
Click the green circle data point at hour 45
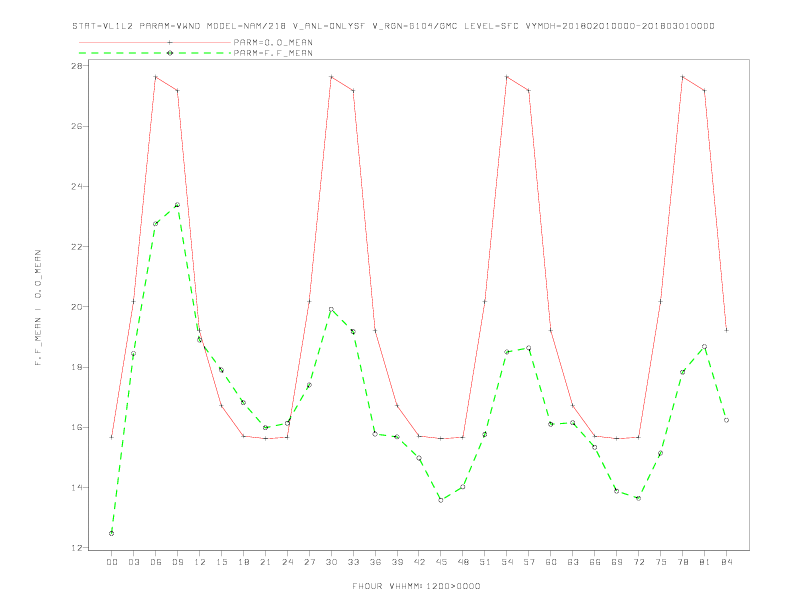pos(441,500)
